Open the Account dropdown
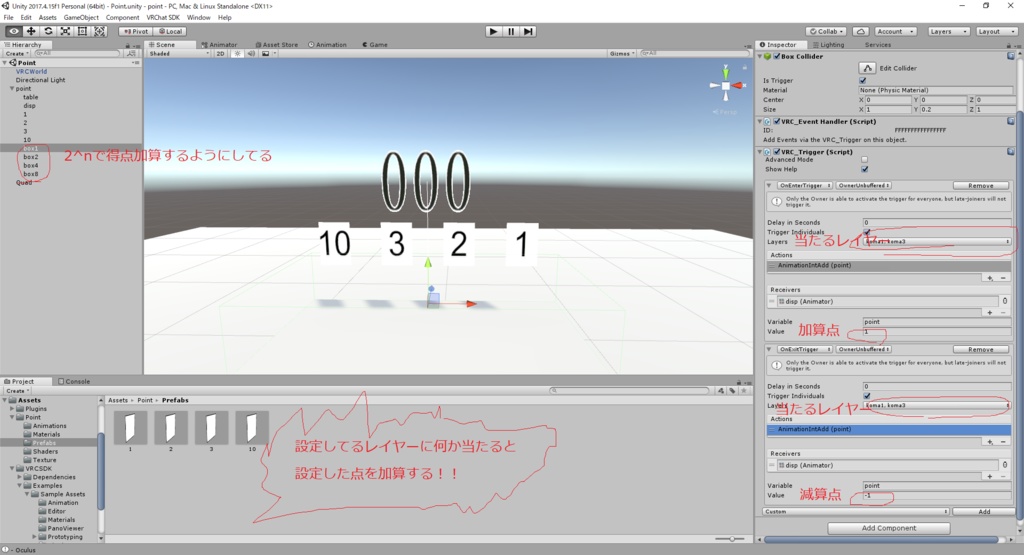Image resolution: width=1024 pixels, height=555 pixels. 895,31
